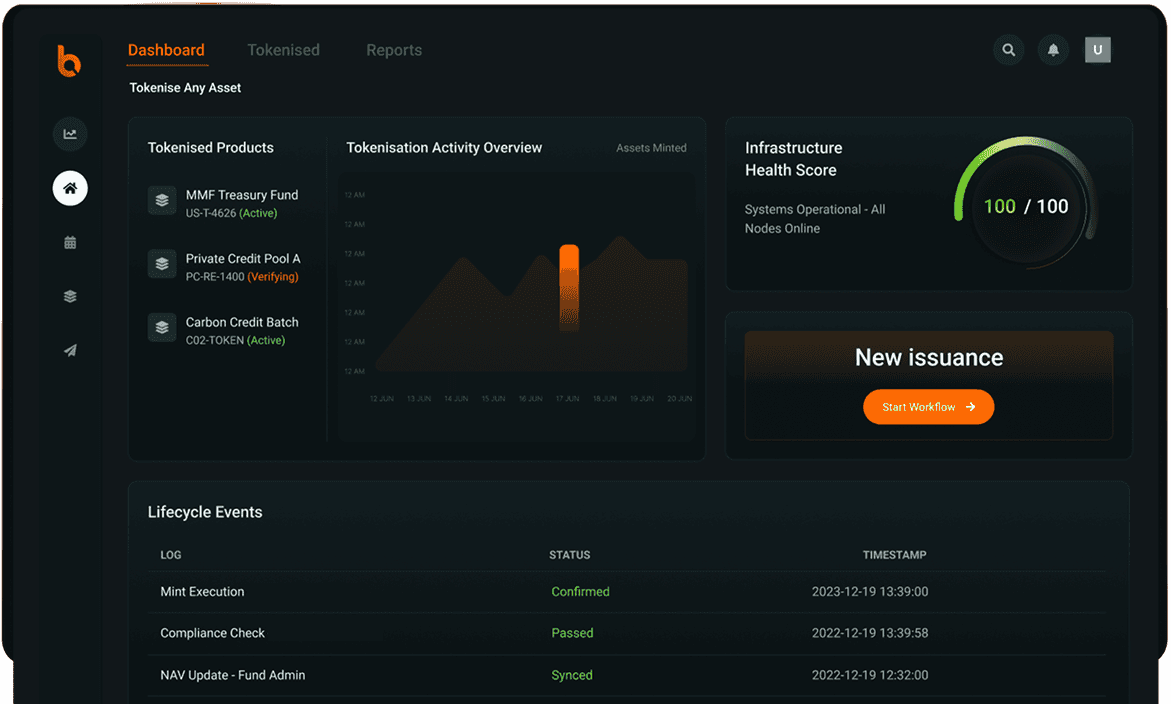Click the orange b logo

pos(70,62)
